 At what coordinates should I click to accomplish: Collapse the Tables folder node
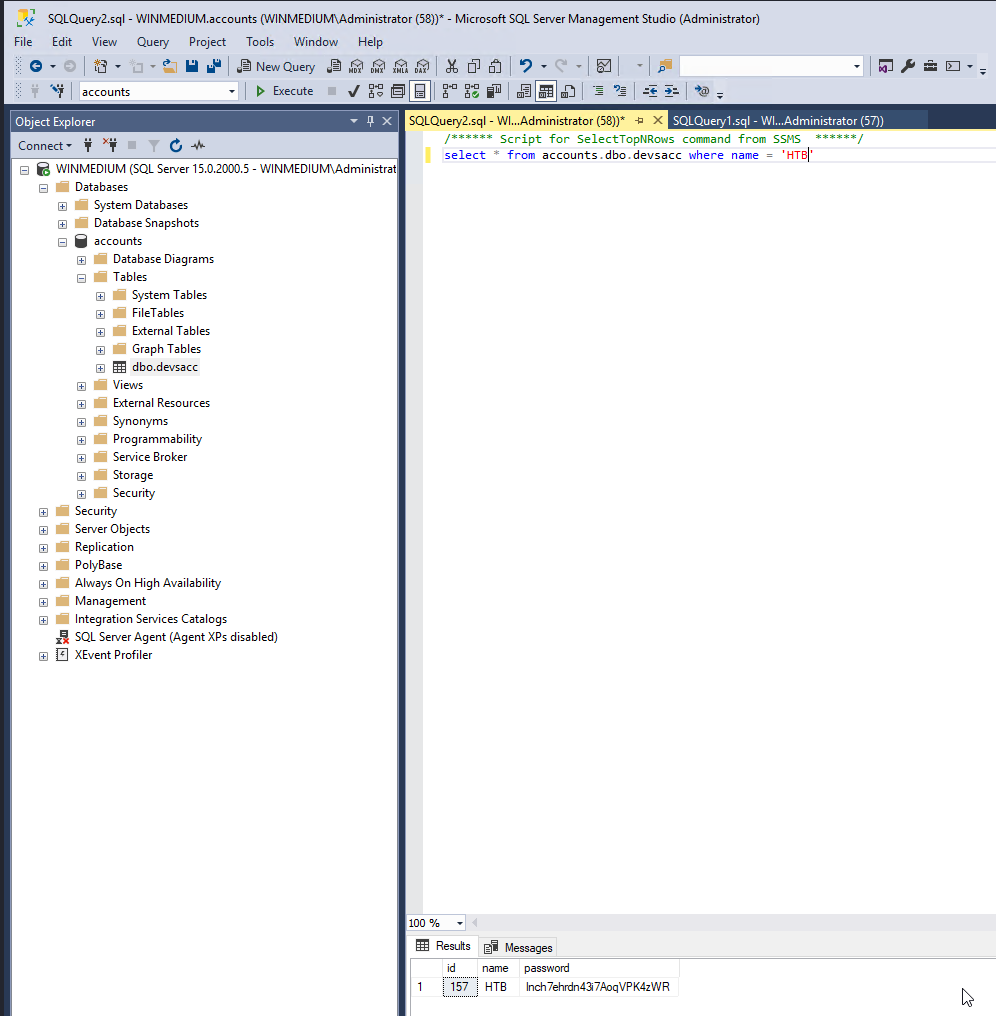point(82,278)
